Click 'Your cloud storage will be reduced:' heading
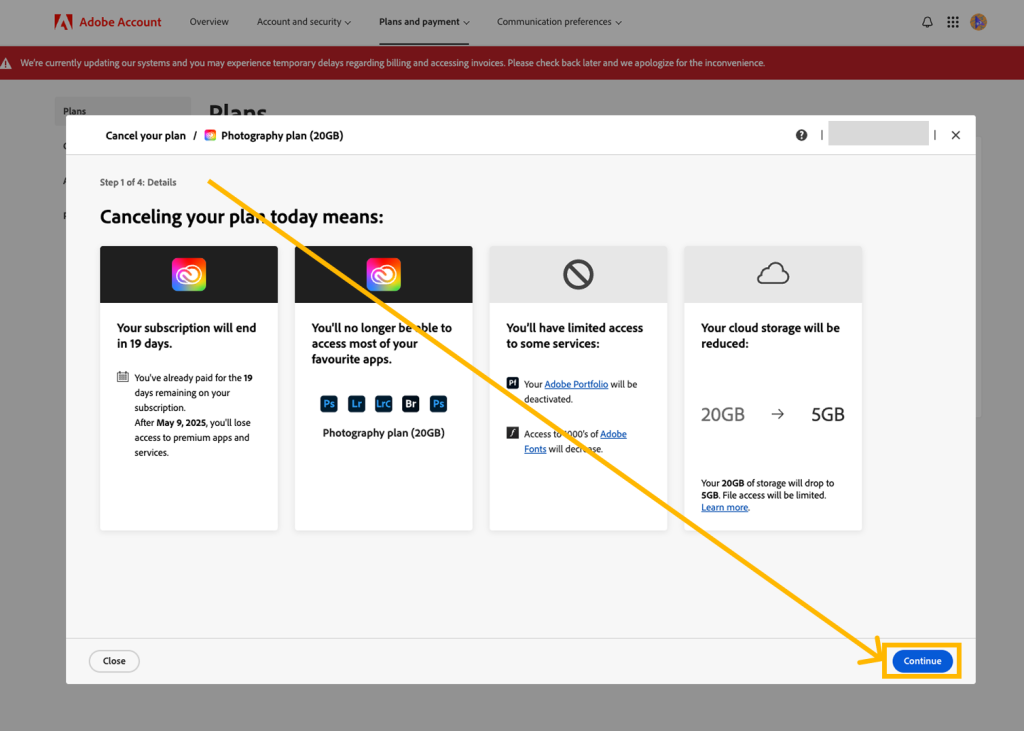Image resolution: width=1024 pixels, height=731 pixels. click(771, 336)
